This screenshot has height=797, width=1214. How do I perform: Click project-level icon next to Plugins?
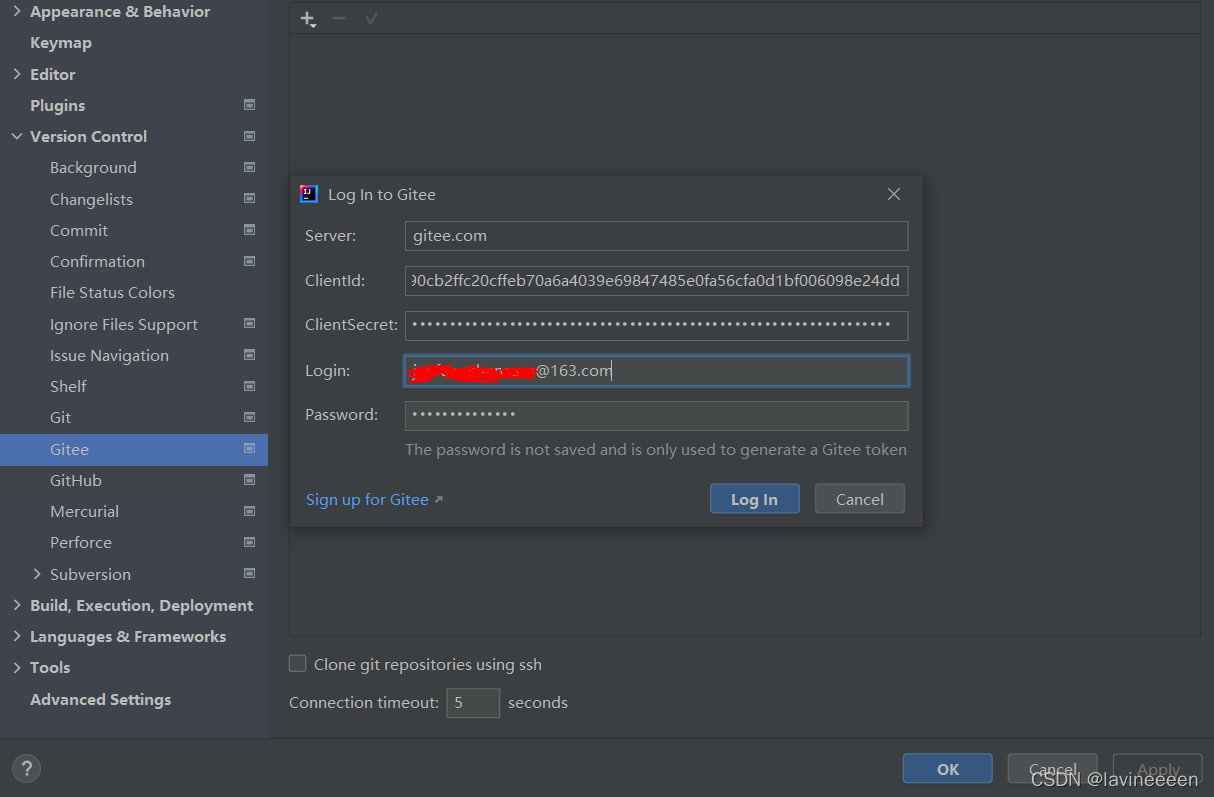[249, 105]
